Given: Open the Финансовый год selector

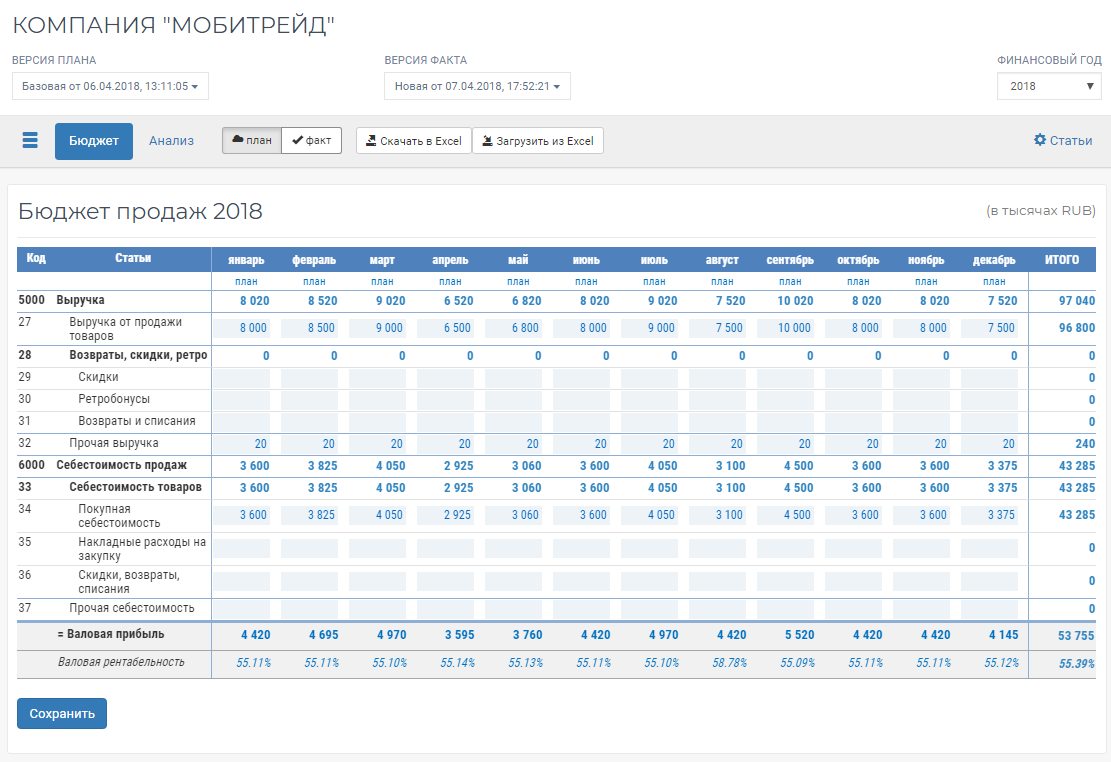Looking at the screenshot, I should [x=1049, y=87].
